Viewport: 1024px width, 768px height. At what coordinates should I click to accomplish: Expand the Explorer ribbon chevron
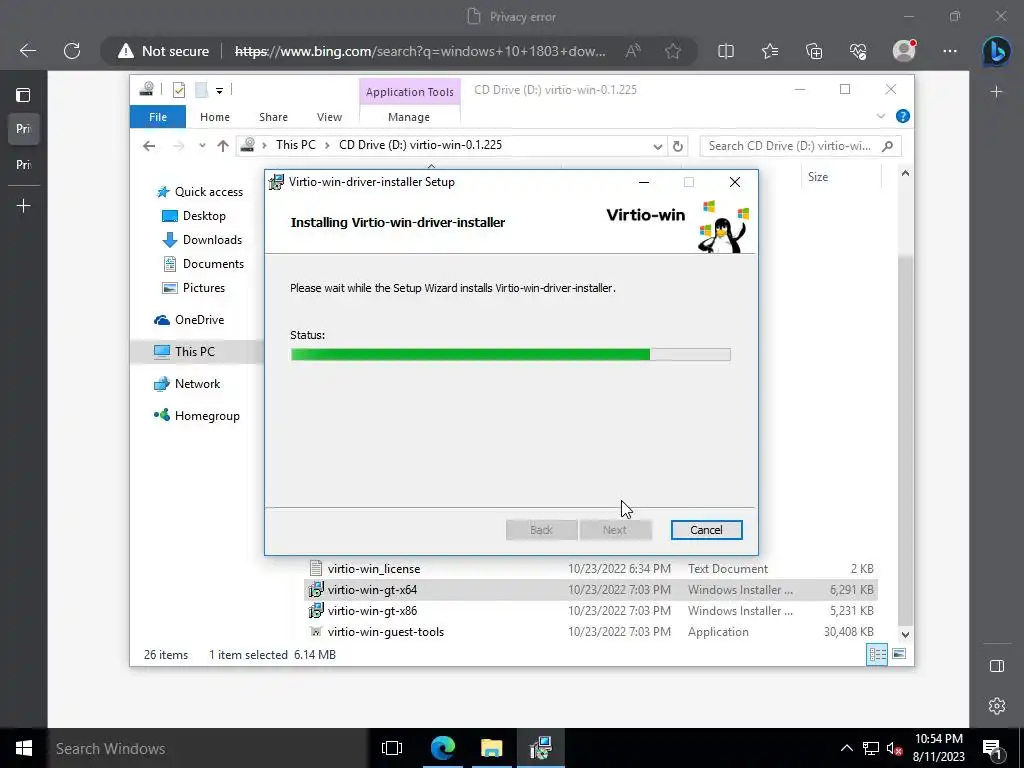point(880,116)
